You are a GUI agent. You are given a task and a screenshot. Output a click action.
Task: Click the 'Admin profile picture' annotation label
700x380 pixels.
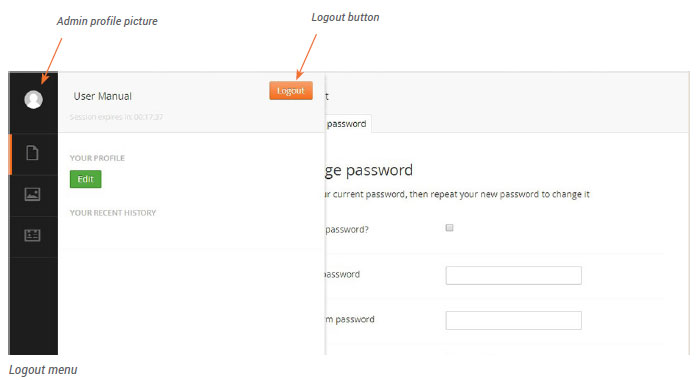tap(107, 21)
